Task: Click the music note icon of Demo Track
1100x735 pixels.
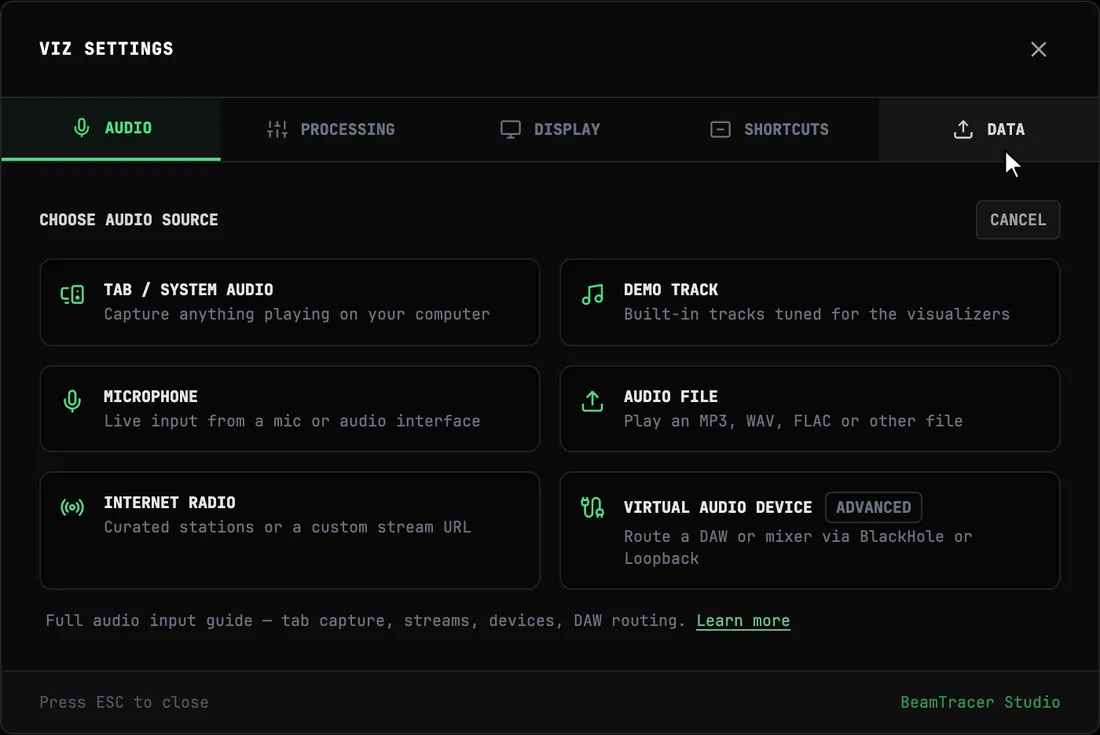Action: point(593,295)
